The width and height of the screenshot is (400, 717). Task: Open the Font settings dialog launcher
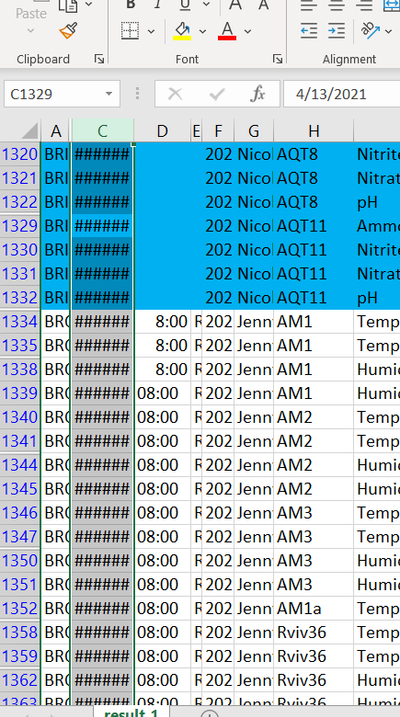(x=277, y=59)
